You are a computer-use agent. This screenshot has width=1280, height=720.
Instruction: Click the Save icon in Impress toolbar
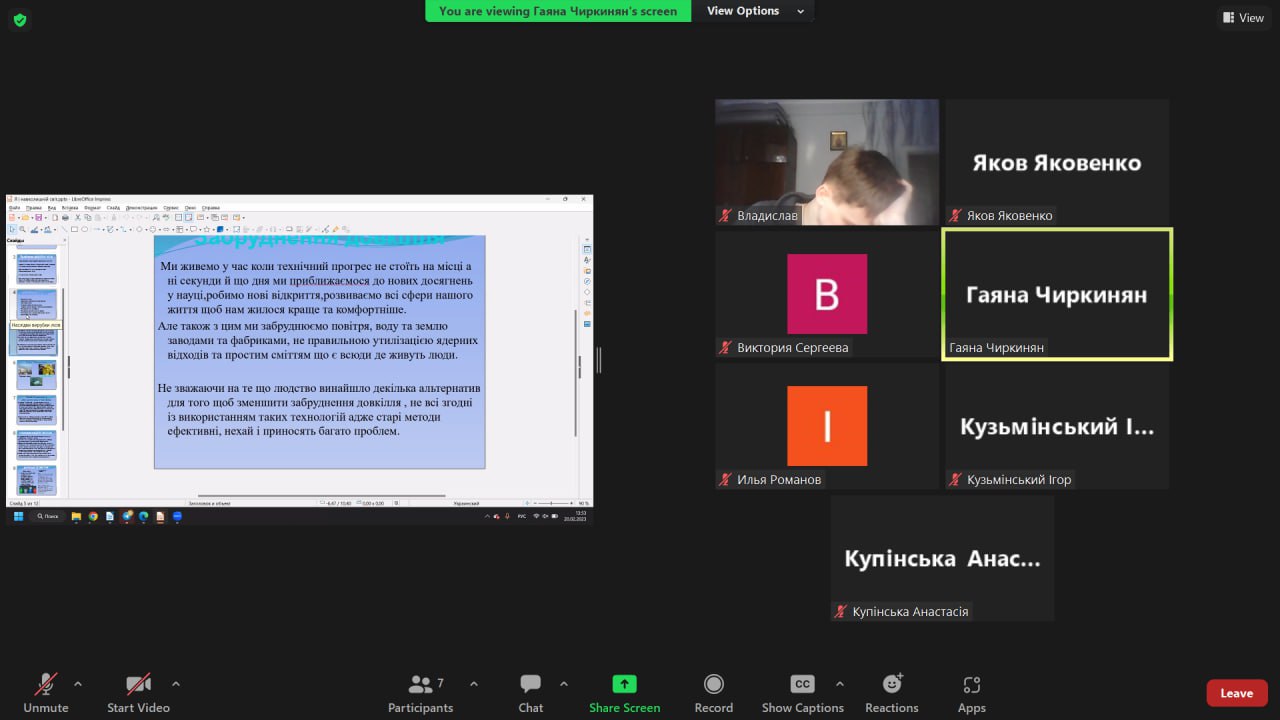click(x=38, y=218)
